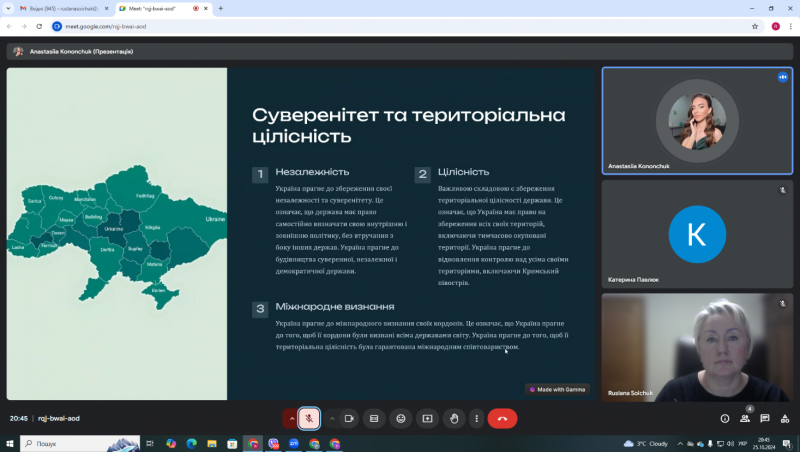Click the address bar URL field

(x=398, y=27)
